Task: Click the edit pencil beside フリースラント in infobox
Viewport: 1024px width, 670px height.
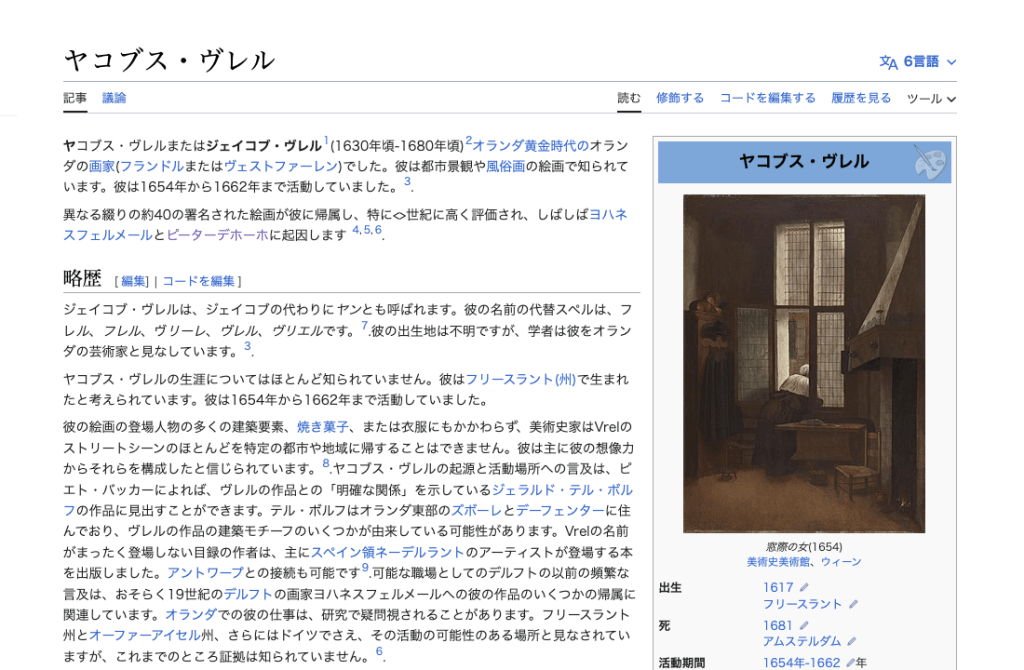Action: (853, 605)
